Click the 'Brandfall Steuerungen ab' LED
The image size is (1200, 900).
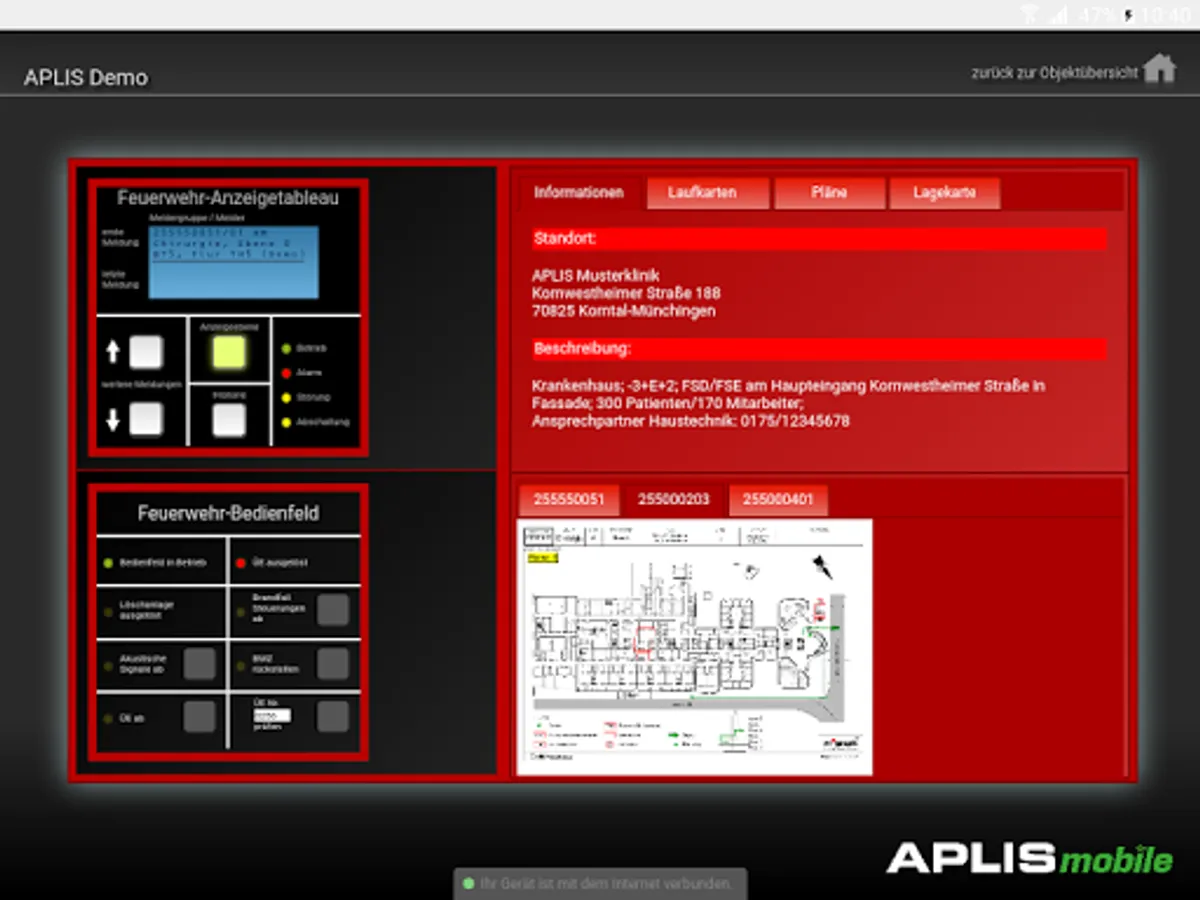click(x=240, y=611)
